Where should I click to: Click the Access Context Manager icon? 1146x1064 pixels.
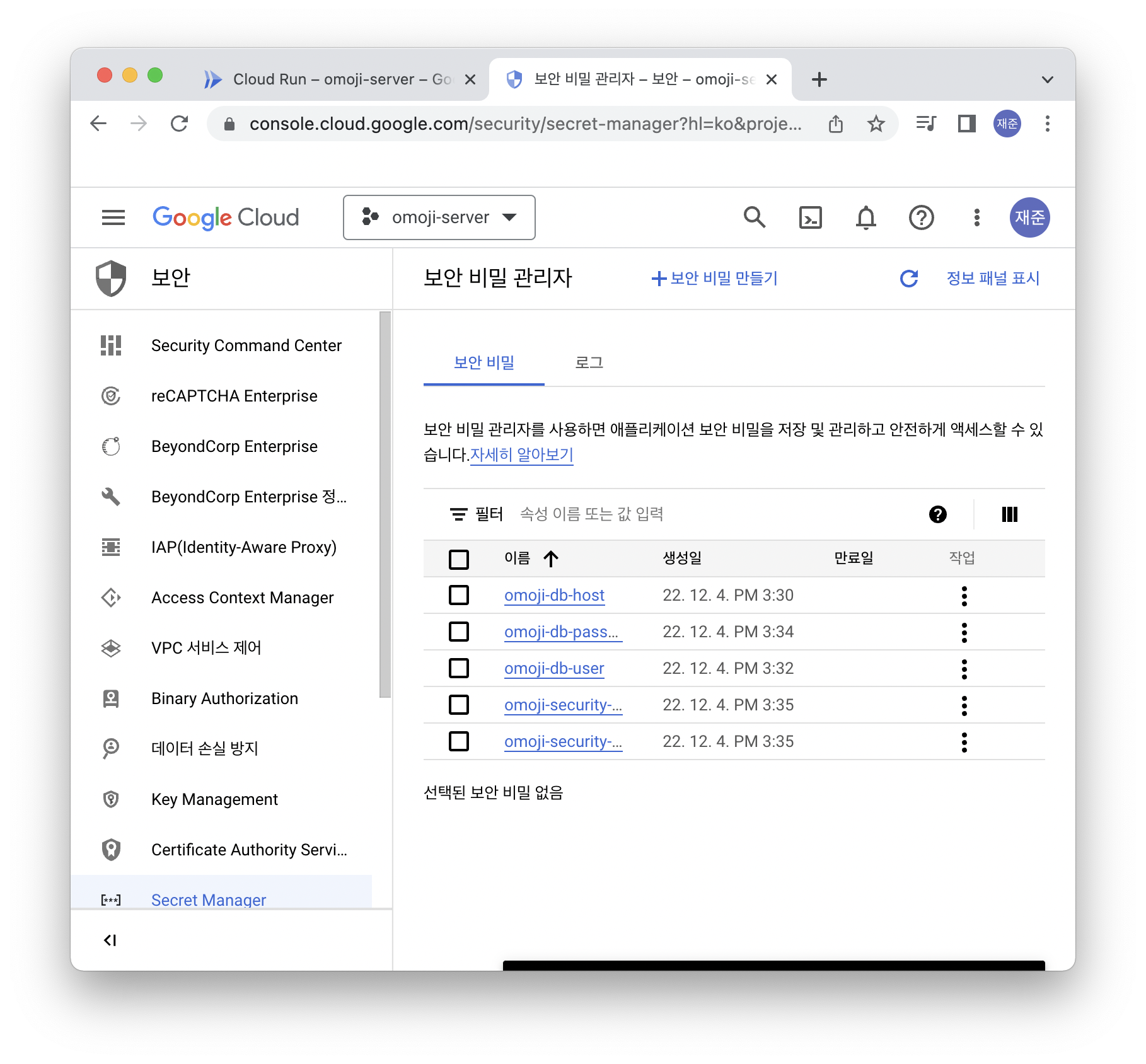point(111,598)
